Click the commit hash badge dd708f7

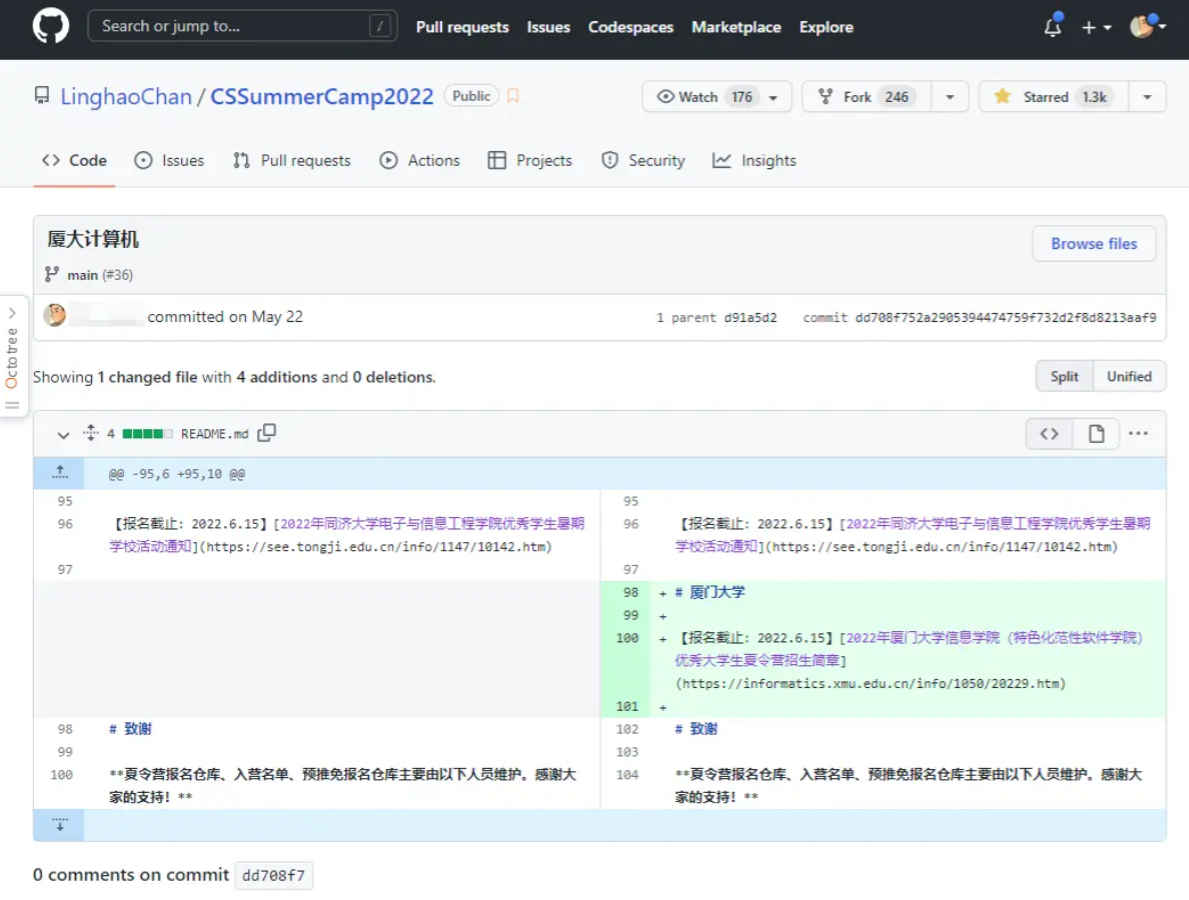(274, 876)
